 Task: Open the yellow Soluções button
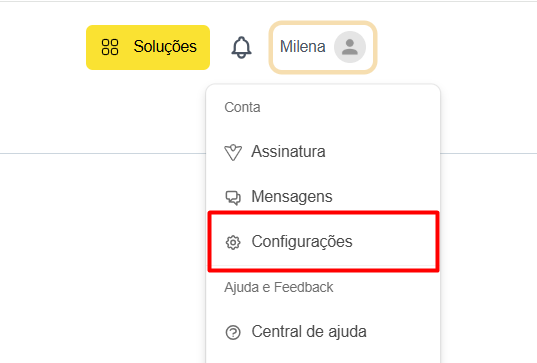[148, 47]
